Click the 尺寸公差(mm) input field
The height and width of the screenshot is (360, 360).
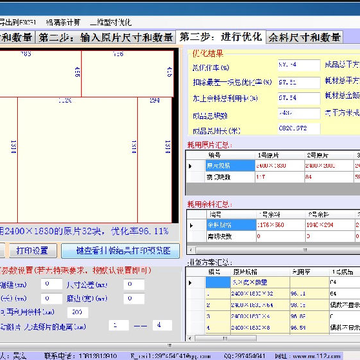(134, 285)
